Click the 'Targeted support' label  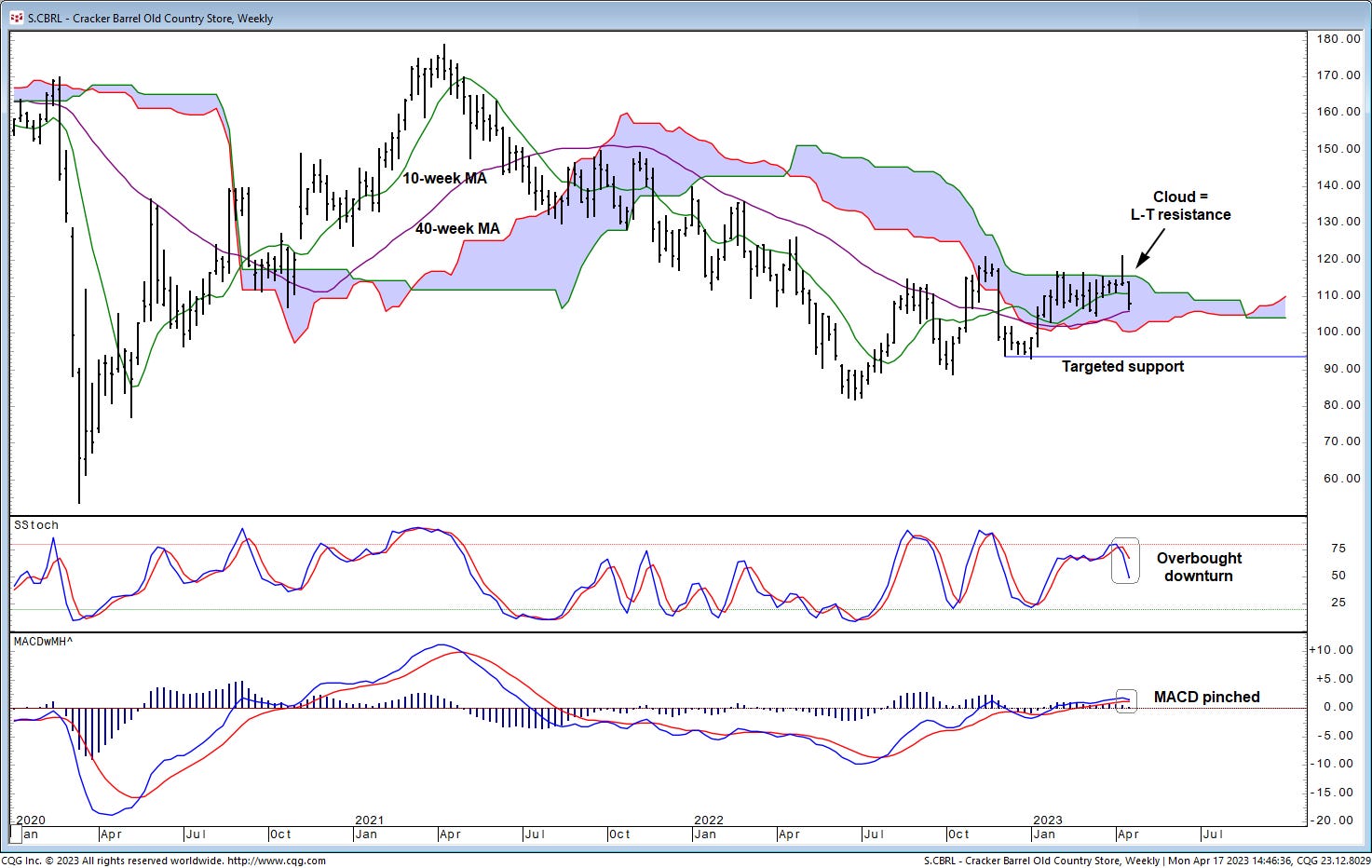1122,367
